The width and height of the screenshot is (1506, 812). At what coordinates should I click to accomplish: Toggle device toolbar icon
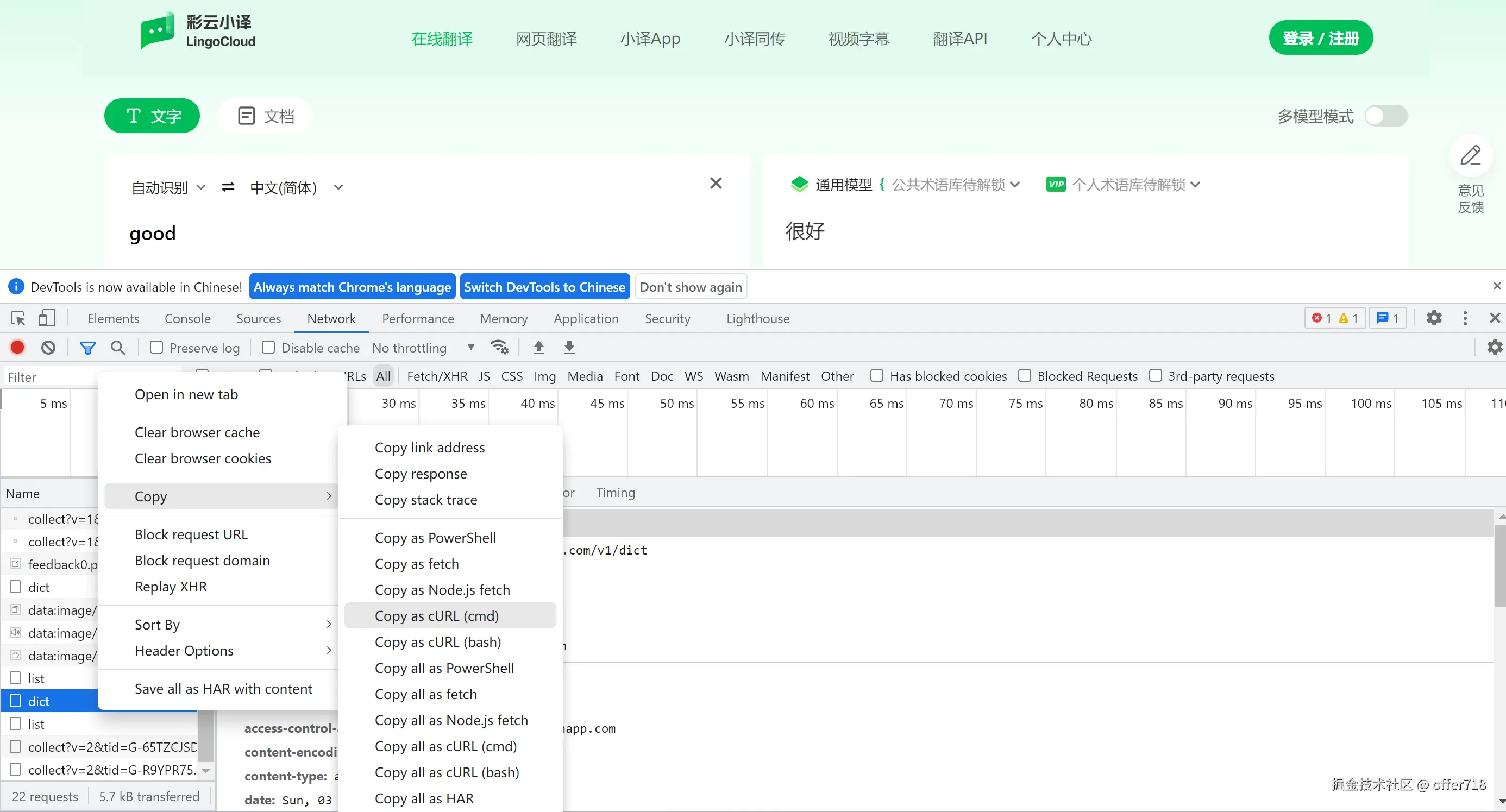pos(47,318)
